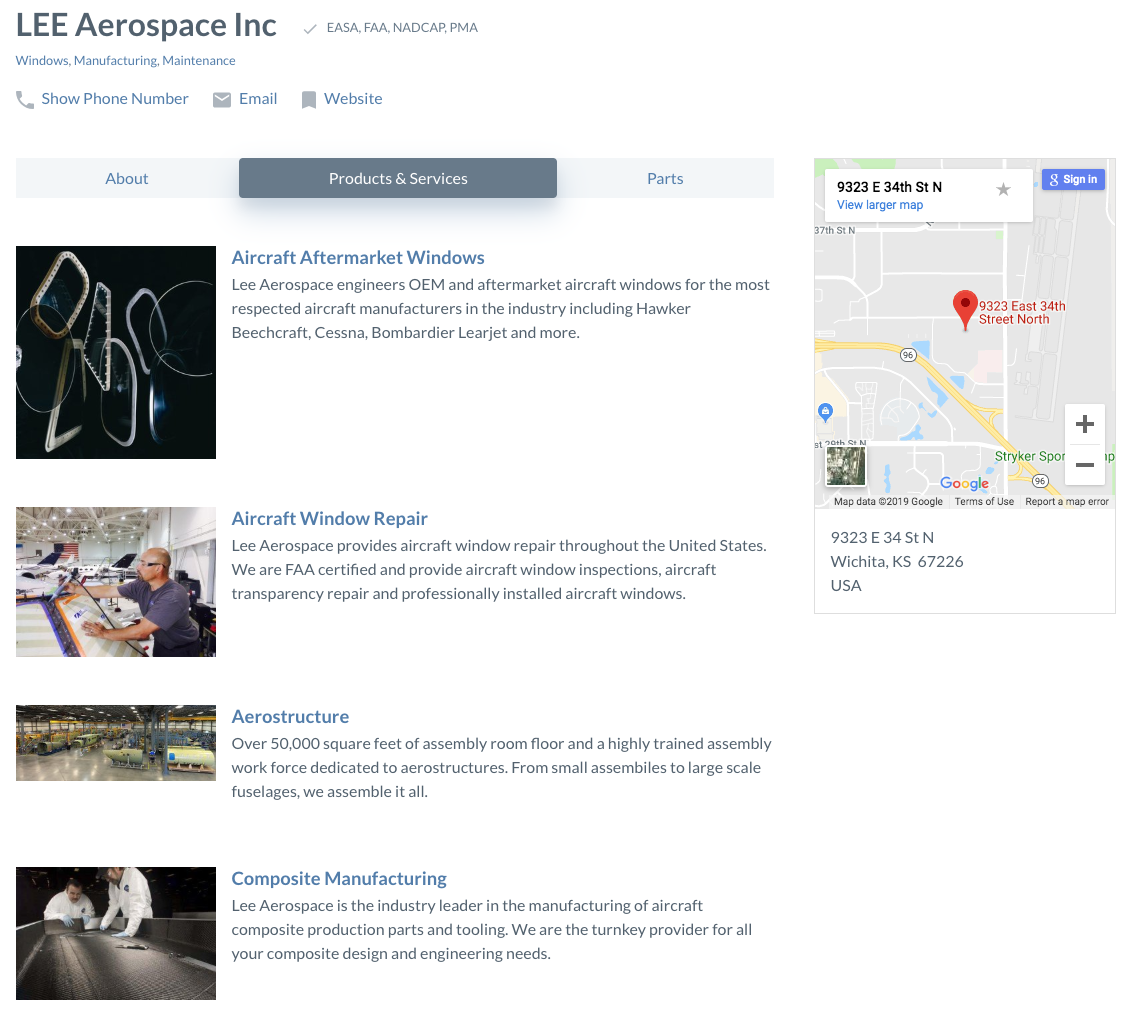Click the website bookmark icon
The image size is (1131, 1016).
[x=309, y=100]
